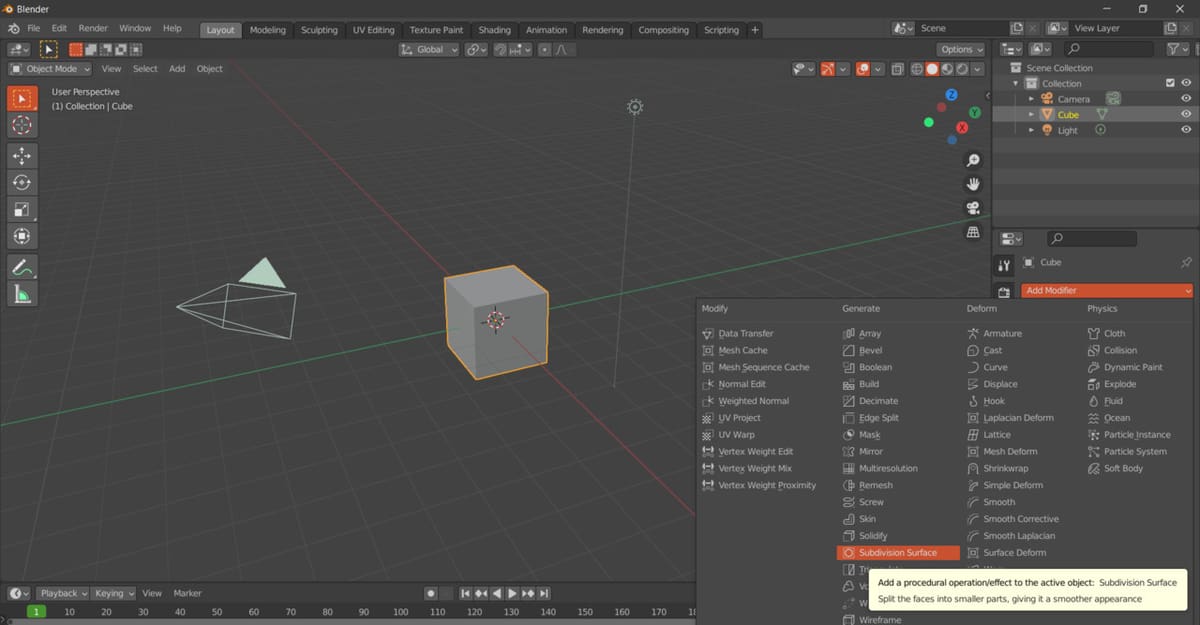1200x625 pixels.
Task: Switch to rendered viewport shading
Action: [x=962, y=69]
